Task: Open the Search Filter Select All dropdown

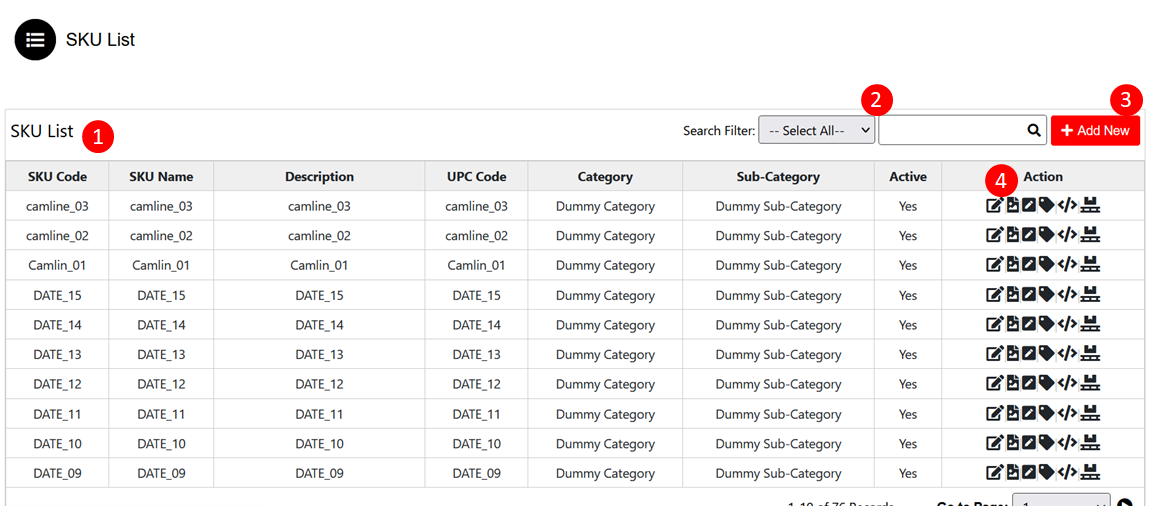Action: point(816,130)
